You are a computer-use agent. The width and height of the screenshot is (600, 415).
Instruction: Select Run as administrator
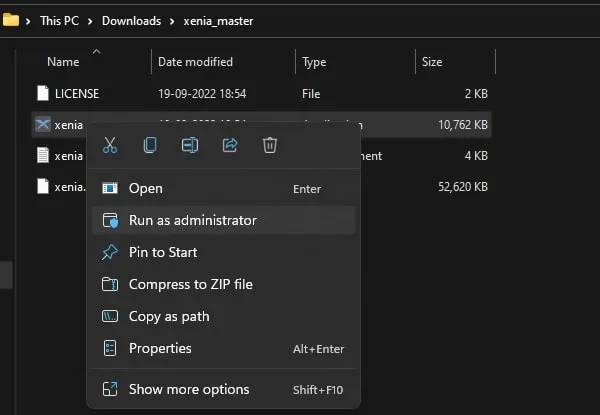click(x=223, y=220)
